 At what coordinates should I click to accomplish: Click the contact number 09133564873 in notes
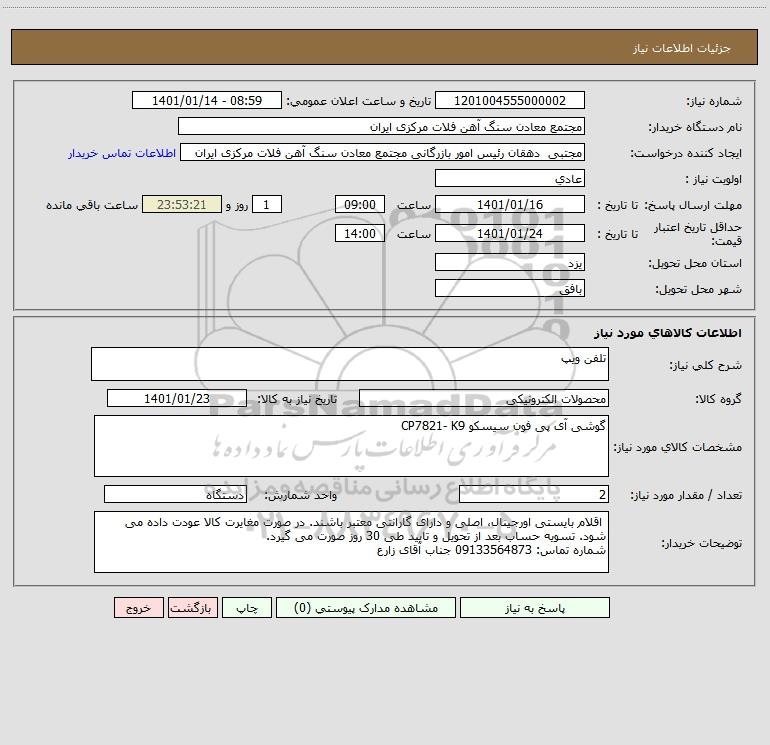pos(494,550)
